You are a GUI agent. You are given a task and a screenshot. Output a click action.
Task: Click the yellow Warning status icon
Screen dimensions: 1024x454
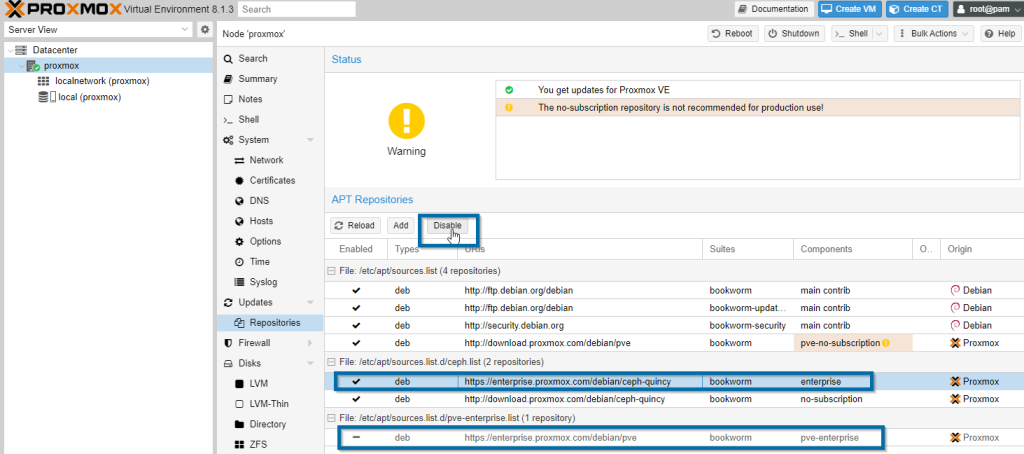[406, 120]
